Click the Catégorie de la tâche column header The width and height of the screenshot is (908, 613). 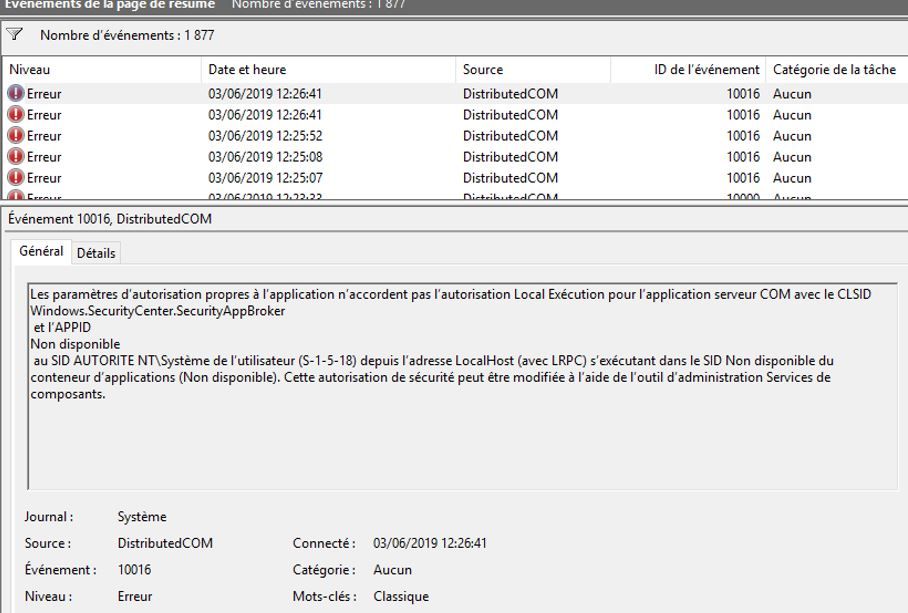(834, 70)
